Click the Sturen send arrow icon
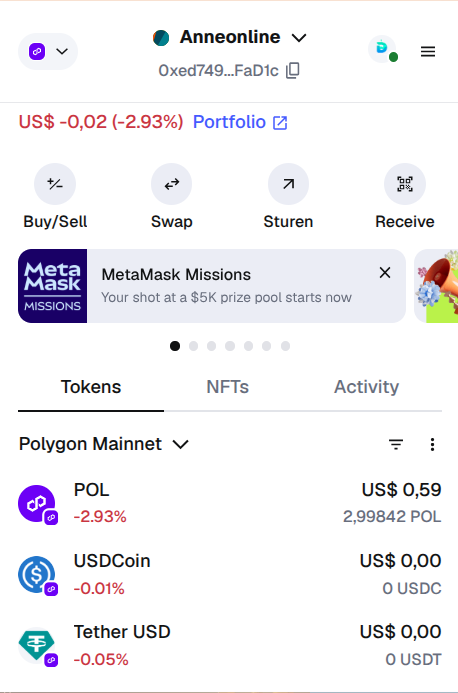The height and width of the screenshot is (693, 458). click(288, 184)
